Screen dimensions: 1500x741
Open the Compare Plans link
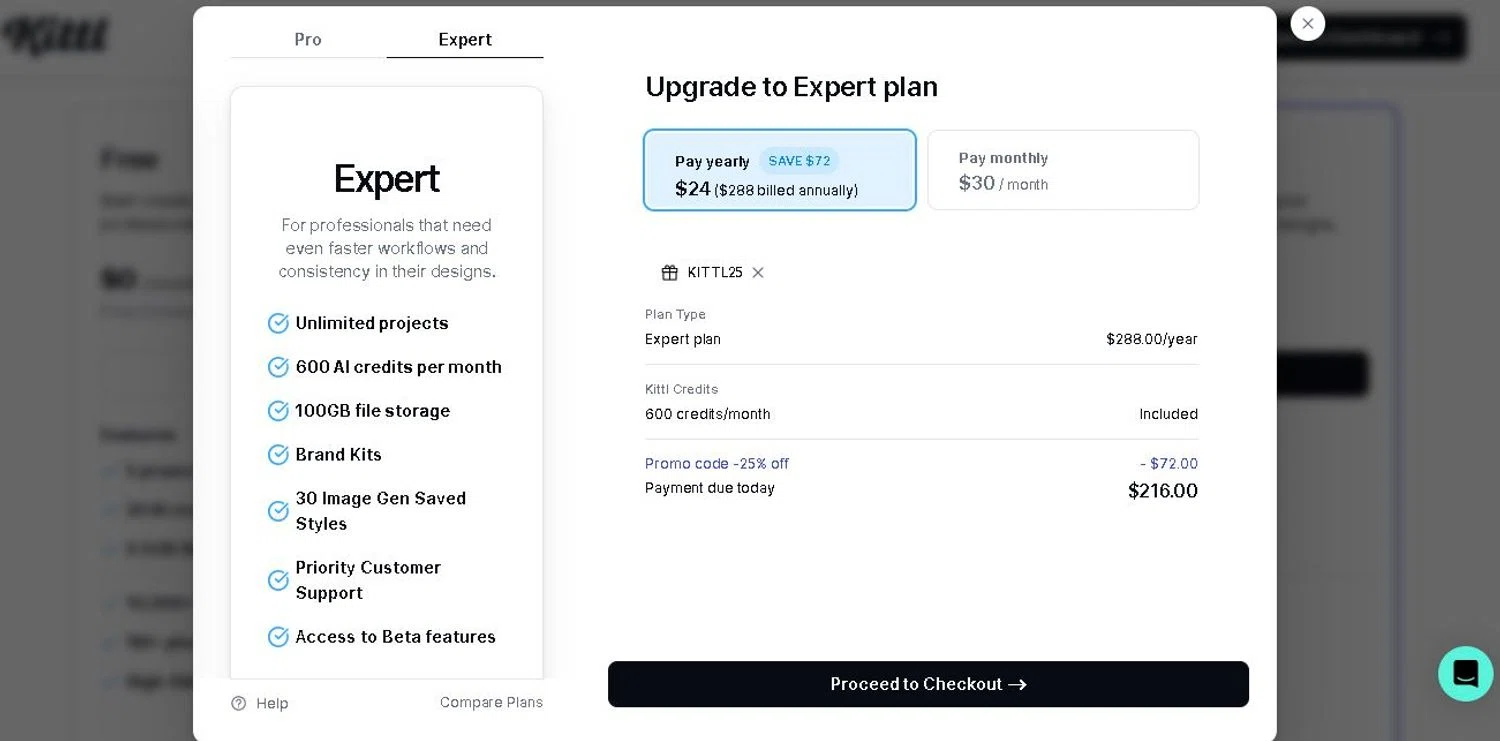point(491,703)
